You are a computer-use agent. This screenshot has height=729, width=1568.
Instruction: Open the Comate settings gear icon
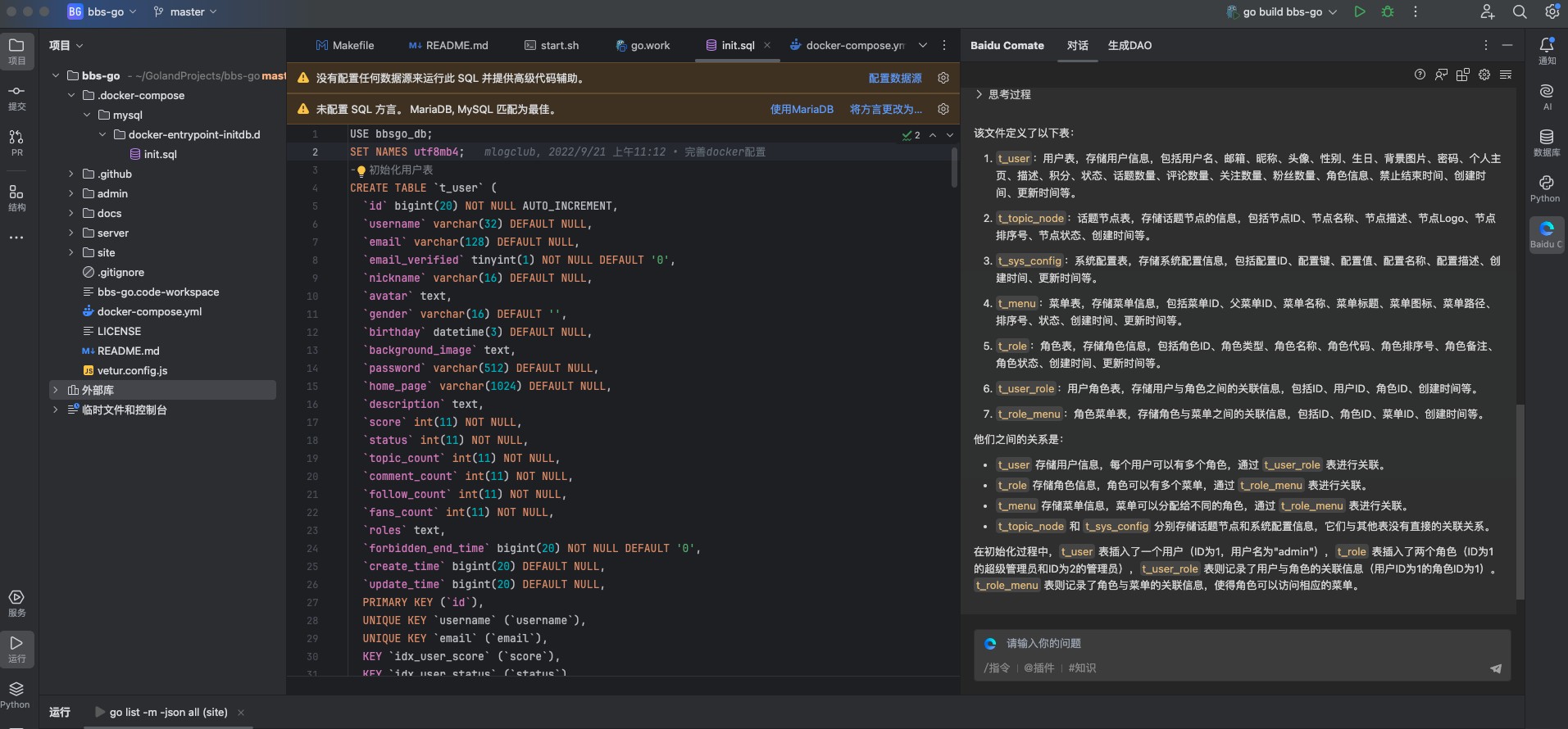1484,75
